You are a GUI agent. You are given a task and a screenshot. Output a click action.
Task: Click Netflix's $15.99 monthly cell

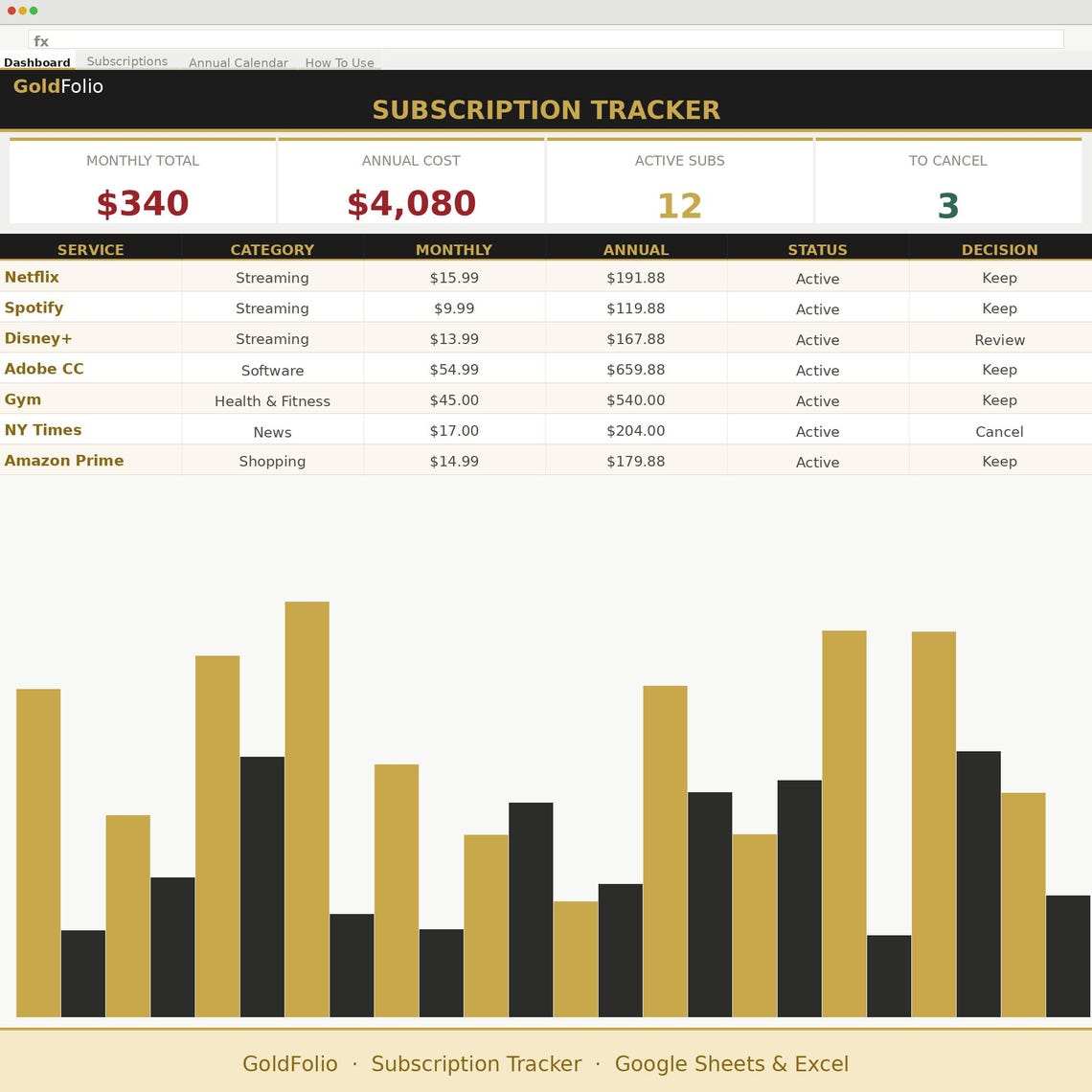click(x=454, y=277)
